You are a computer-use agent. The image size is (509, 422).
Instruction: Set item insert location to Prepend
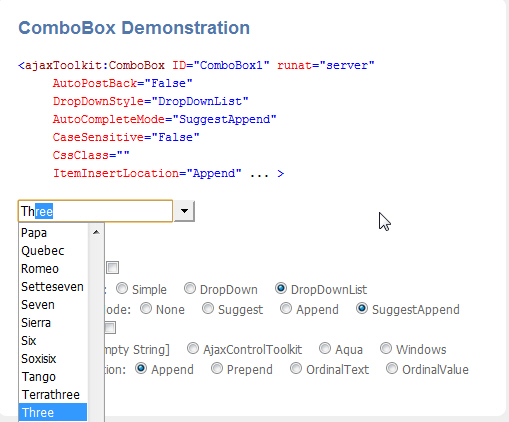(217, 368)
